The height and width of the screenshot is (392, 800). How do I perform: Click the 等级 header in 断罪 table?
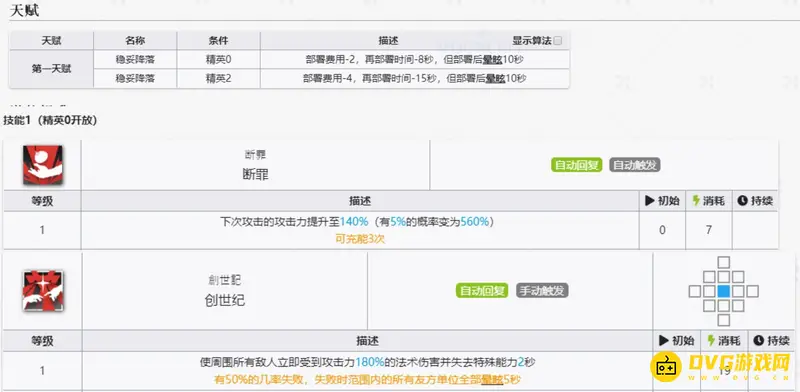42,201
